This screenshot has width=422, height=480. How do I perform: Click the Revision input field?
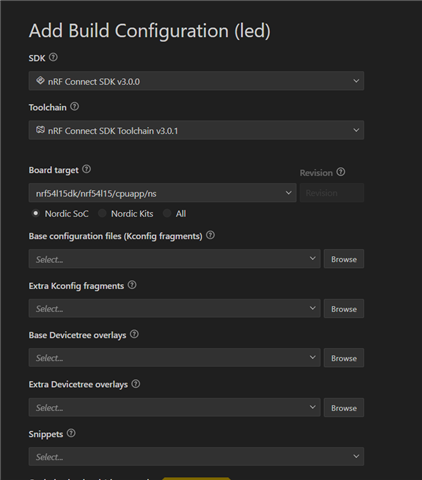[332, 193]
